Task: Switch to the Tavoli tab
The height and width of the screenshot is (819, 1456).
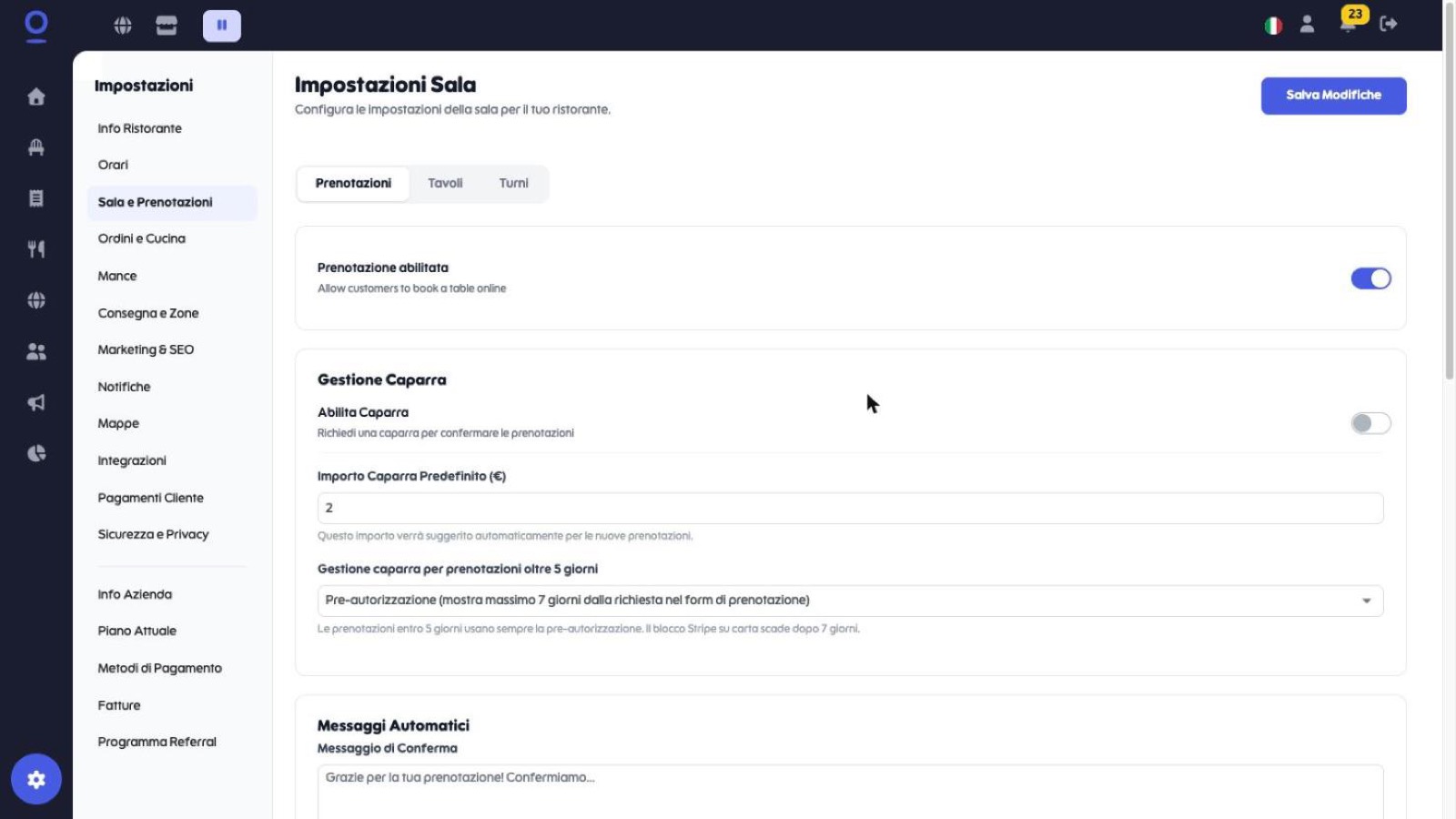Action: pyautogui.click(x=445, y=183)
